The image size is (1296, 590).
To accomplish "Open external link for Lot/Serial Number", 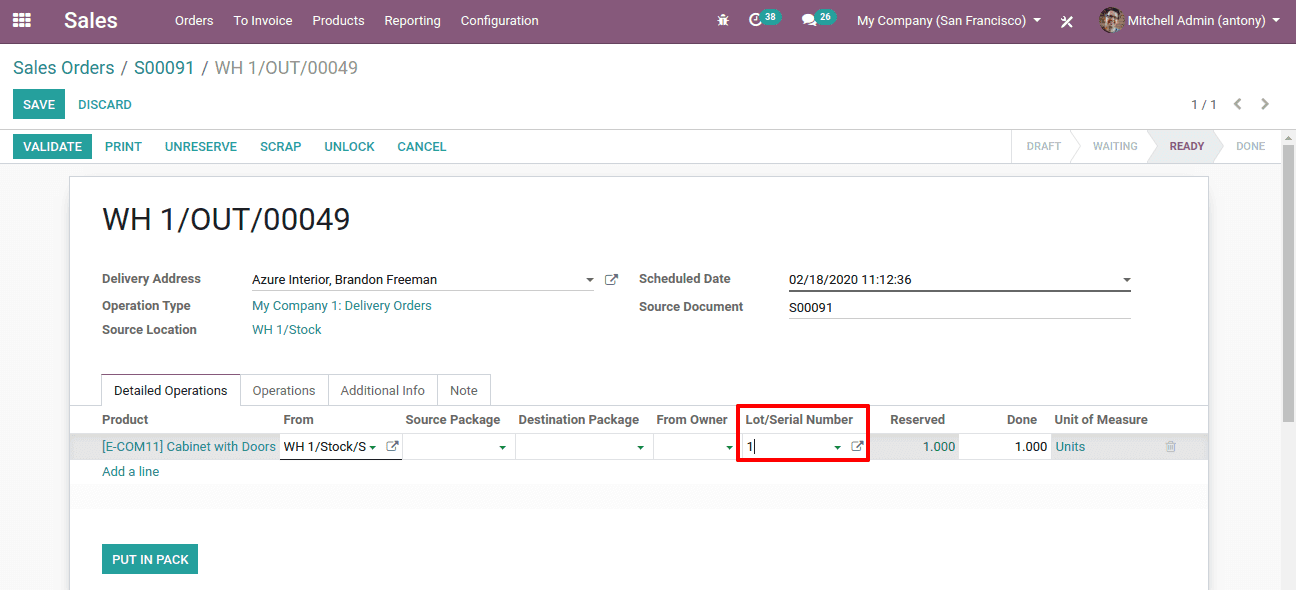I will coord(857,447).
